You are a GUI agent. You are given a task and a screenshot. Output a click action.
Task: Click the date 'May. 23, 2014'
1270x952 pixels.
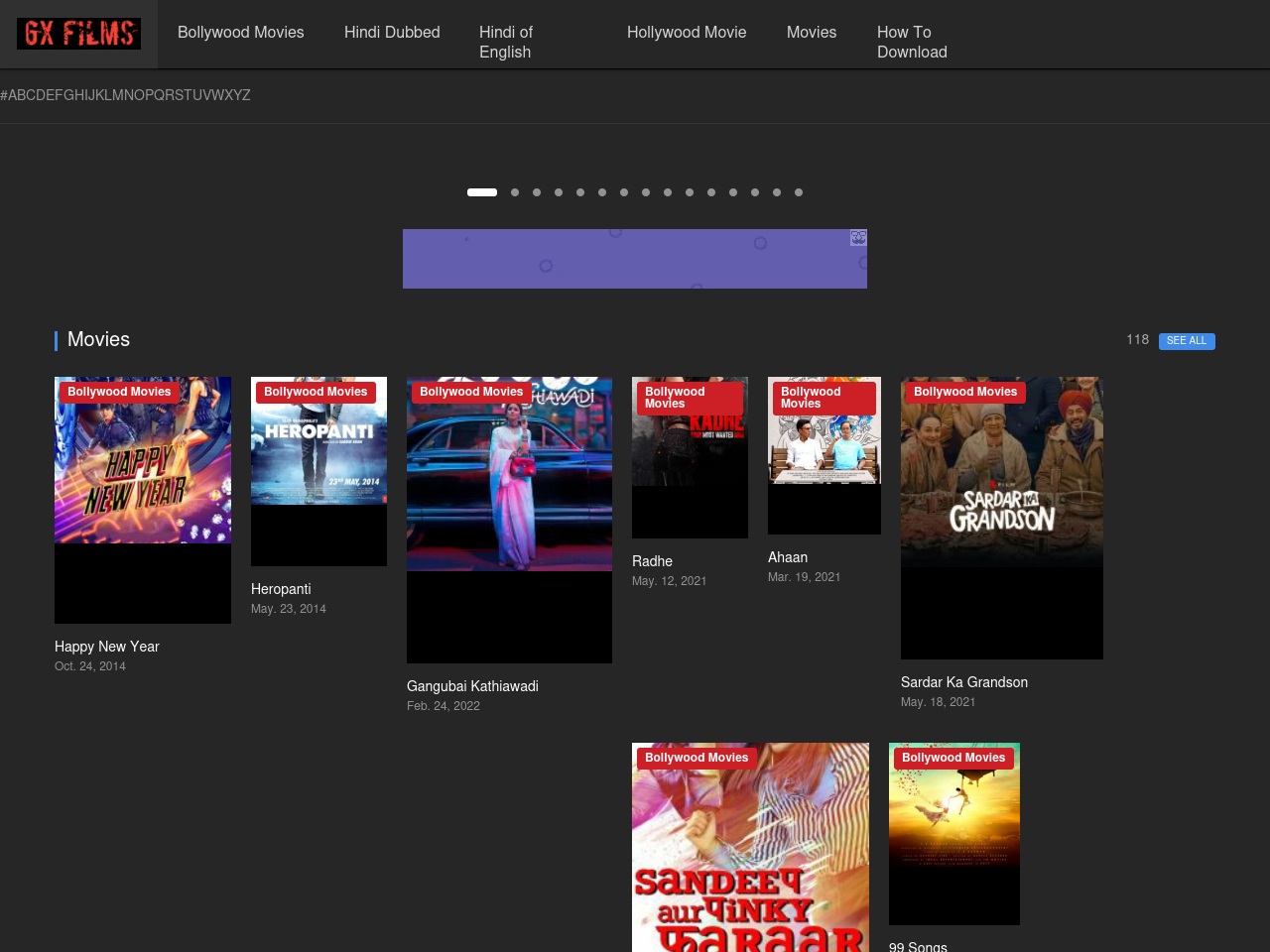pos(289,609)
